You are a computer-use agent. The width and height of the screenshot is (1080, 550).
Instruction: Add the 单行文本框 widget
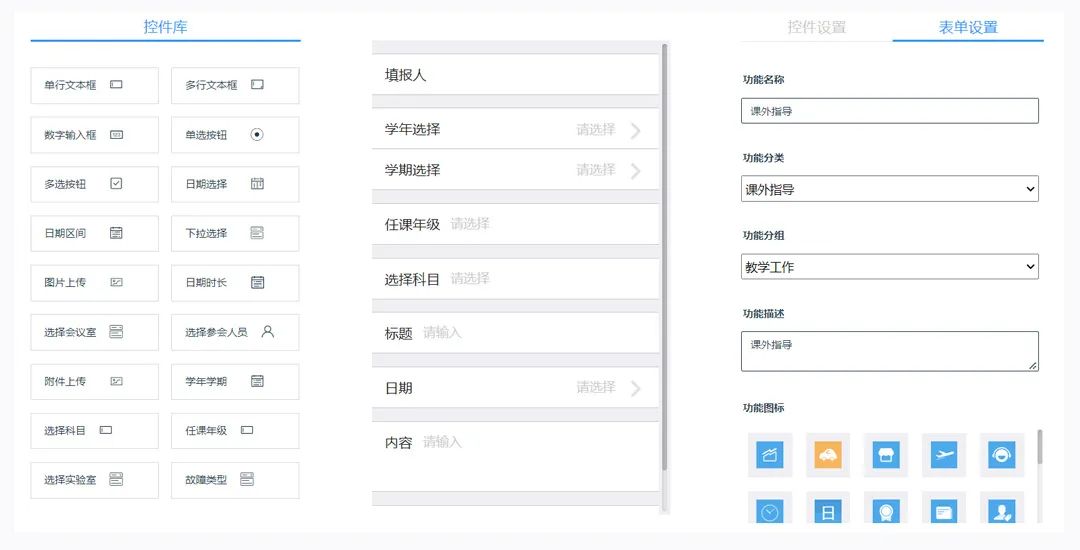click(x=94, y=85)
